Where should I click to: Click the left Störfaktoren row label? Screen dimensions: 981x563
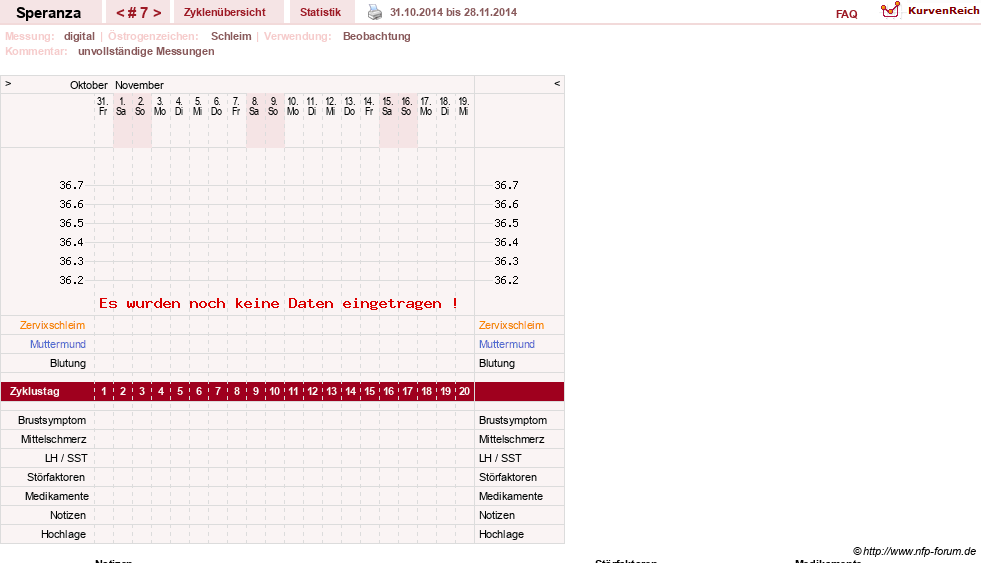tap(56, 477)
